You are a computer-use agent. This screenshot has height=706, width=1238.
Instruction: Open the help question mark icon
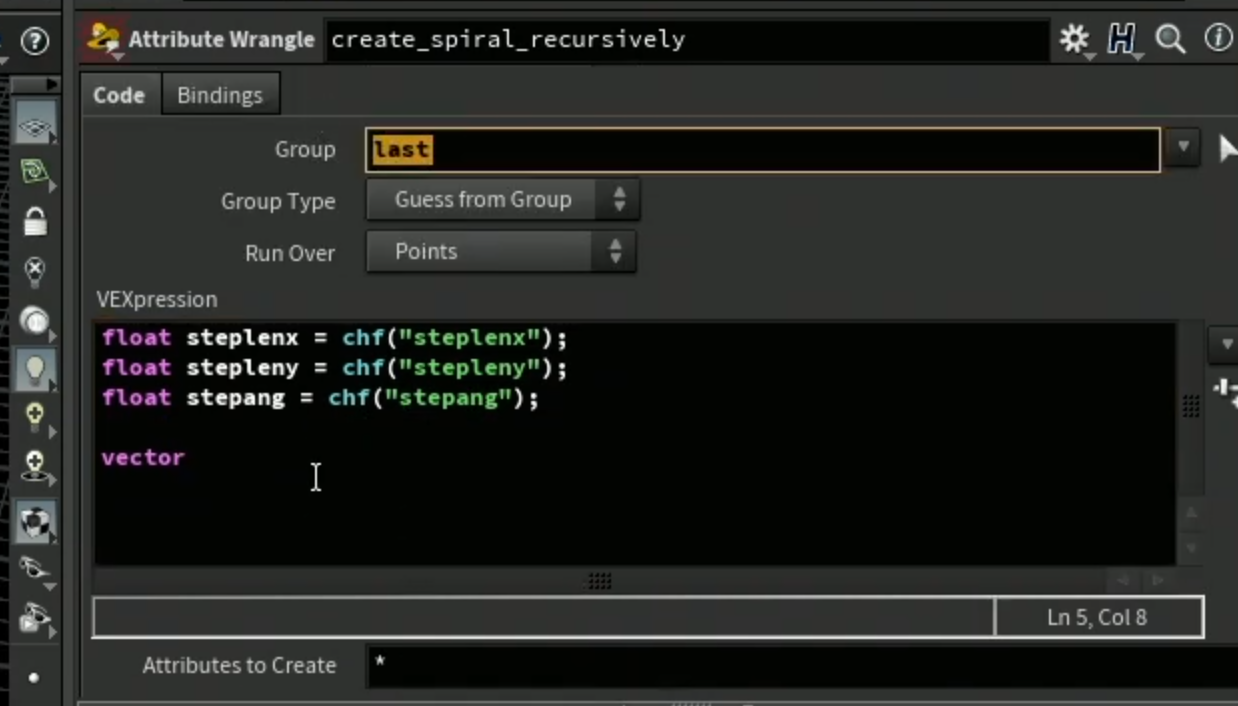35,40
